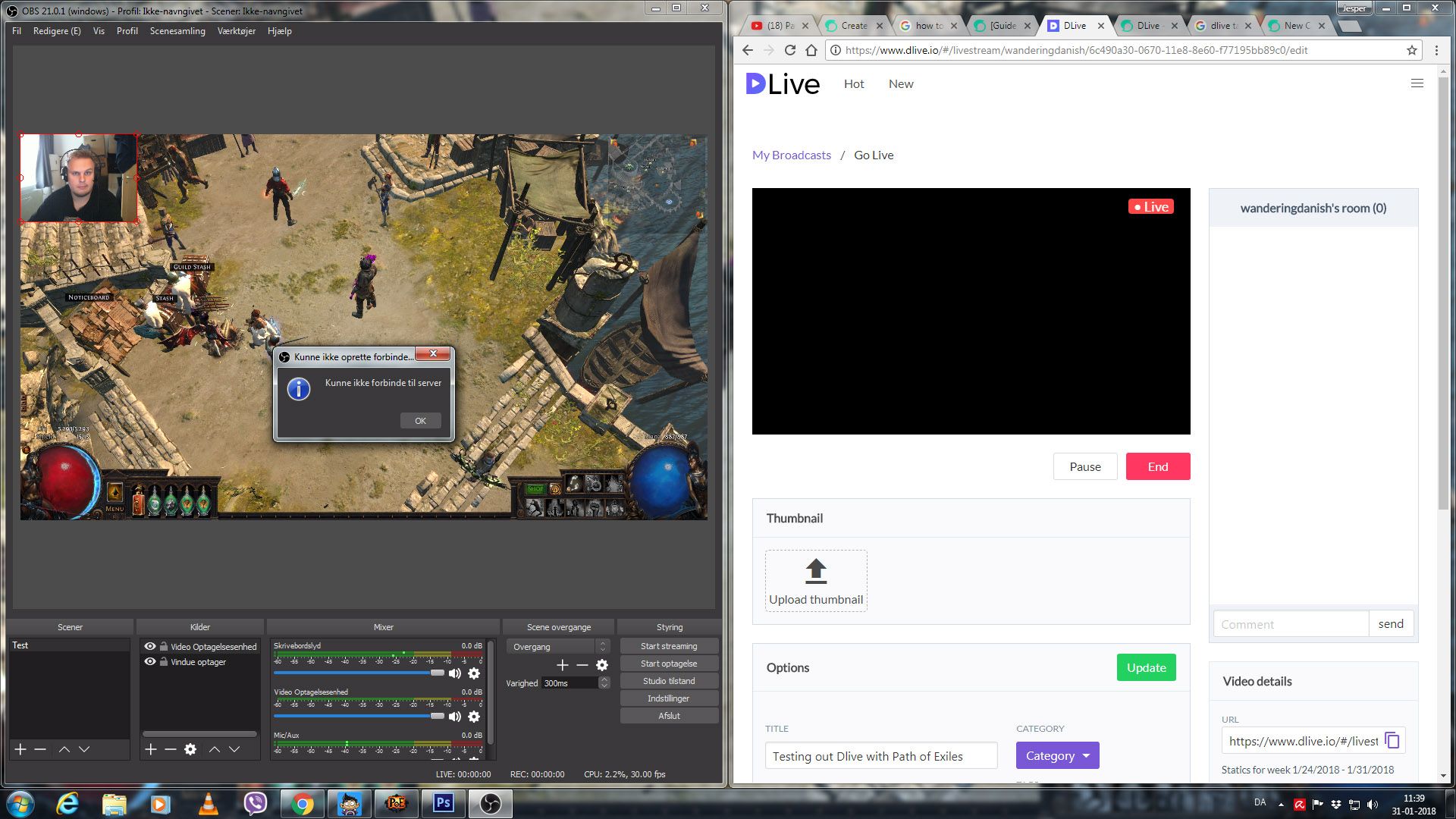Open the Scenesamling menu

point(177,31)
